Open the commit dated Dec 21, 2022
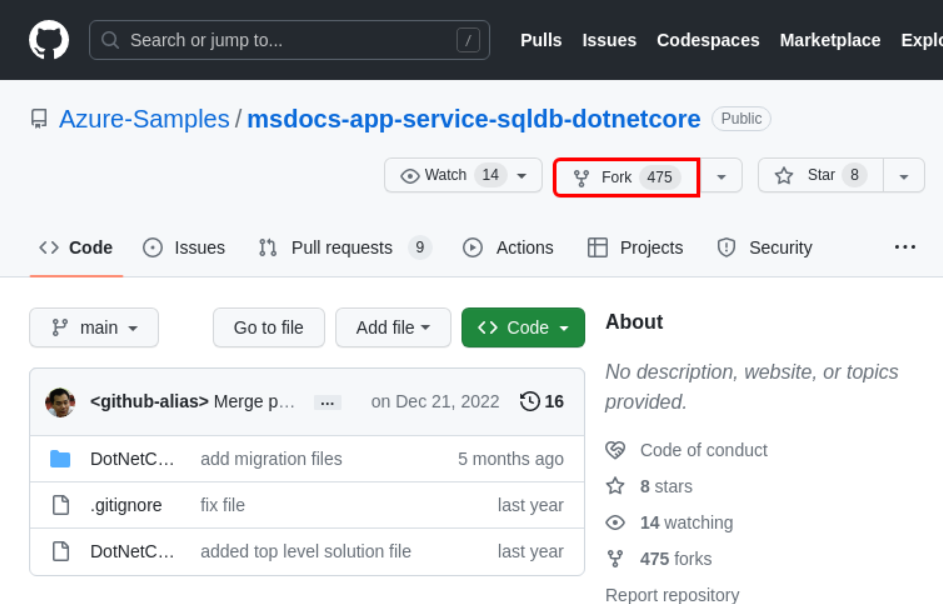This screenshot has height=604, width=943. (435, 401)
